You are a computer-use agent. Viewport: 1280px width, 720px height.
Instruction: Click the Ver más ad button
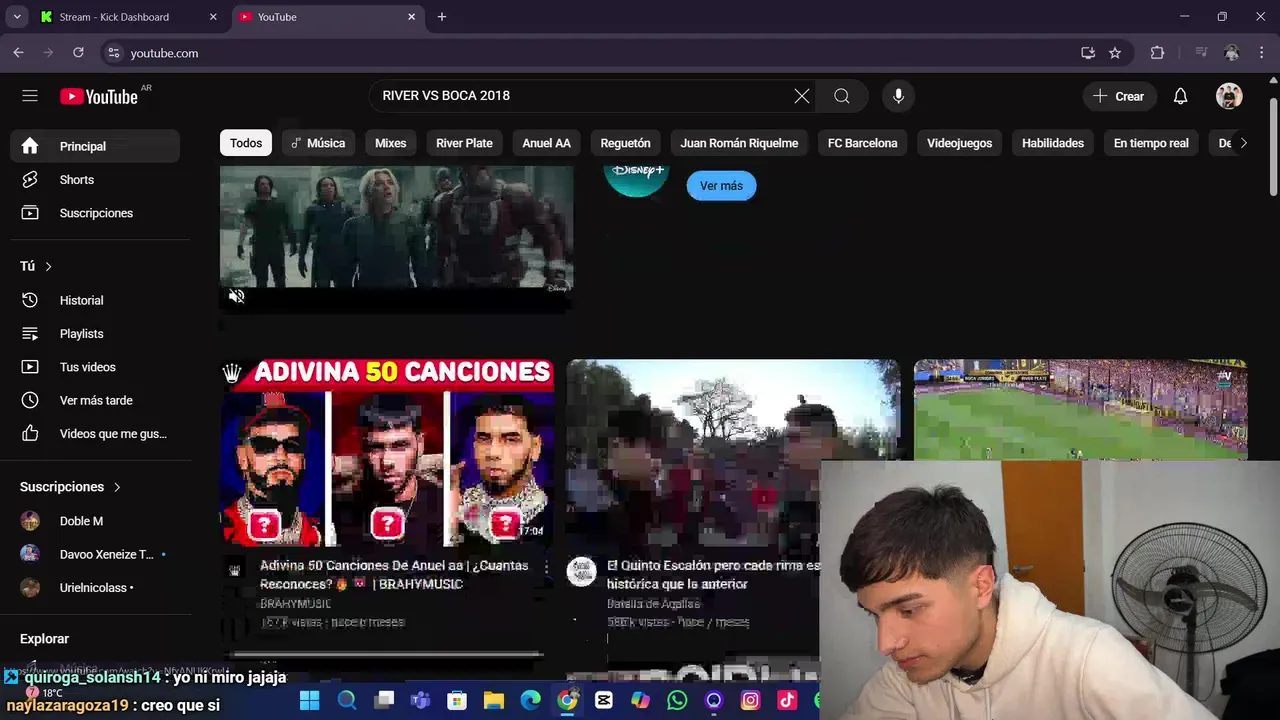pos(721,186)
